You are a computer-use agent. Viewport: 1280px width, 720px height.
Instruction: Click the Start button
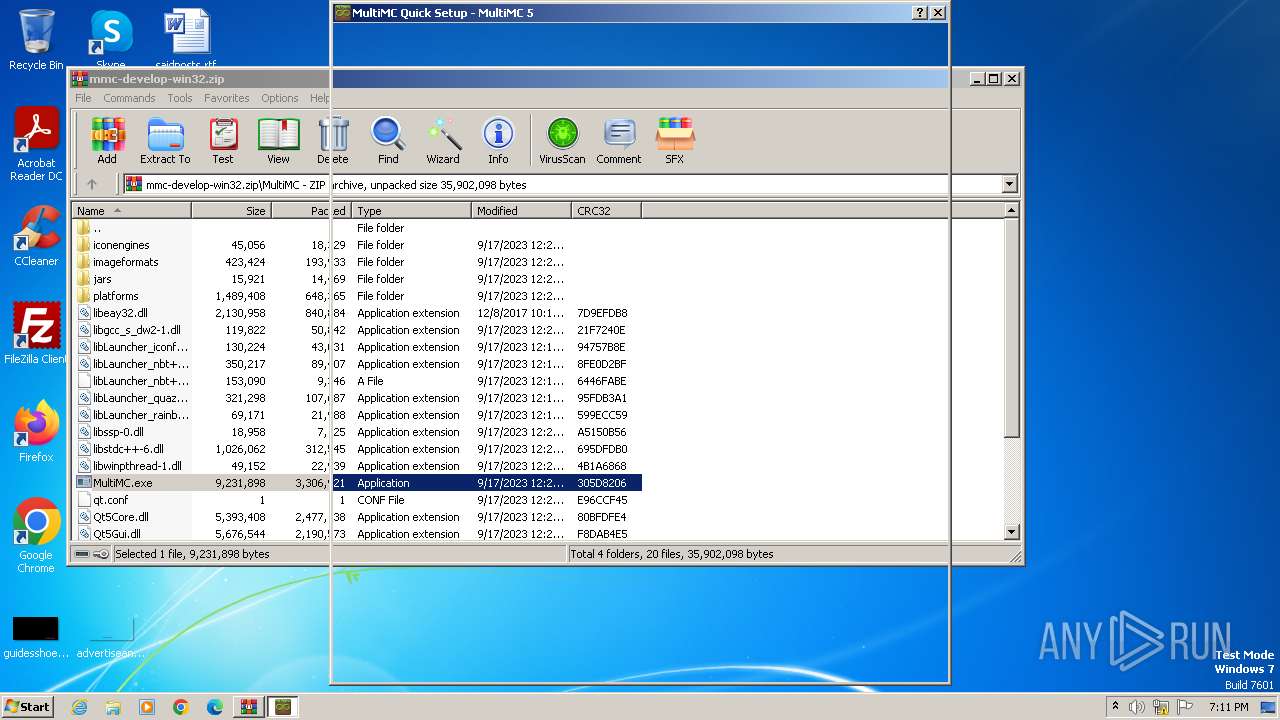(28, 707)
